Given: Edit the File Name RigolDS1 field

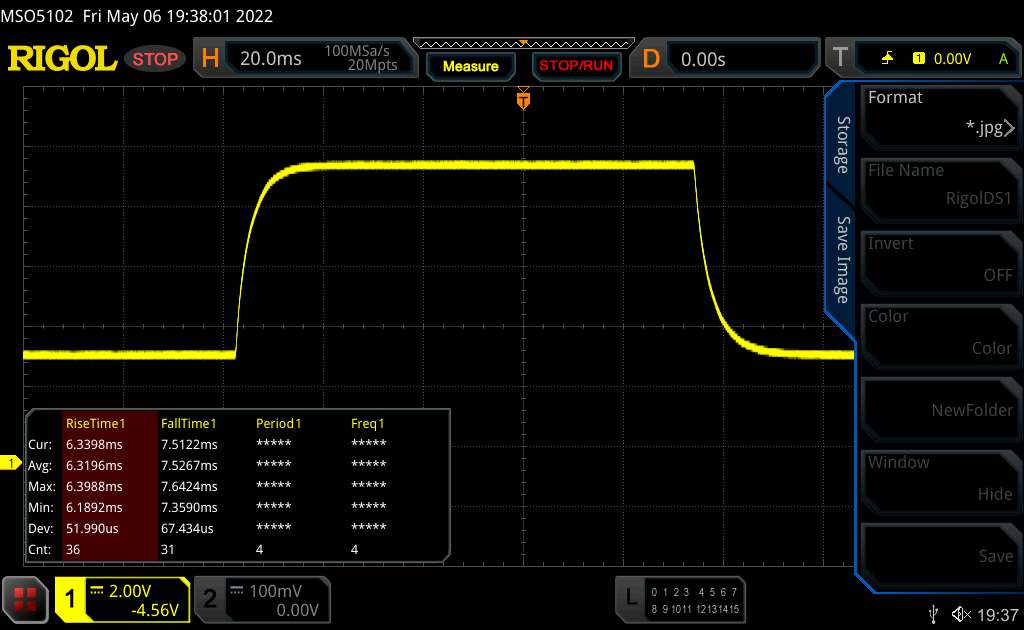Looking at the screenshot, I should [x=940, y=189].
